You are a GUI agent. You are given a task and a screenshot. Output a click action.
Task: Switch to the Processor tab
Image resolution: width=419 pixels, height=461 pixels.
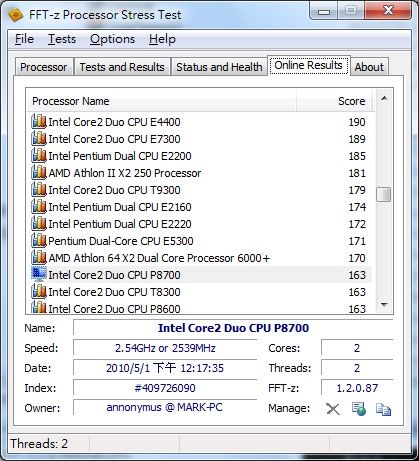coord(43,67)
